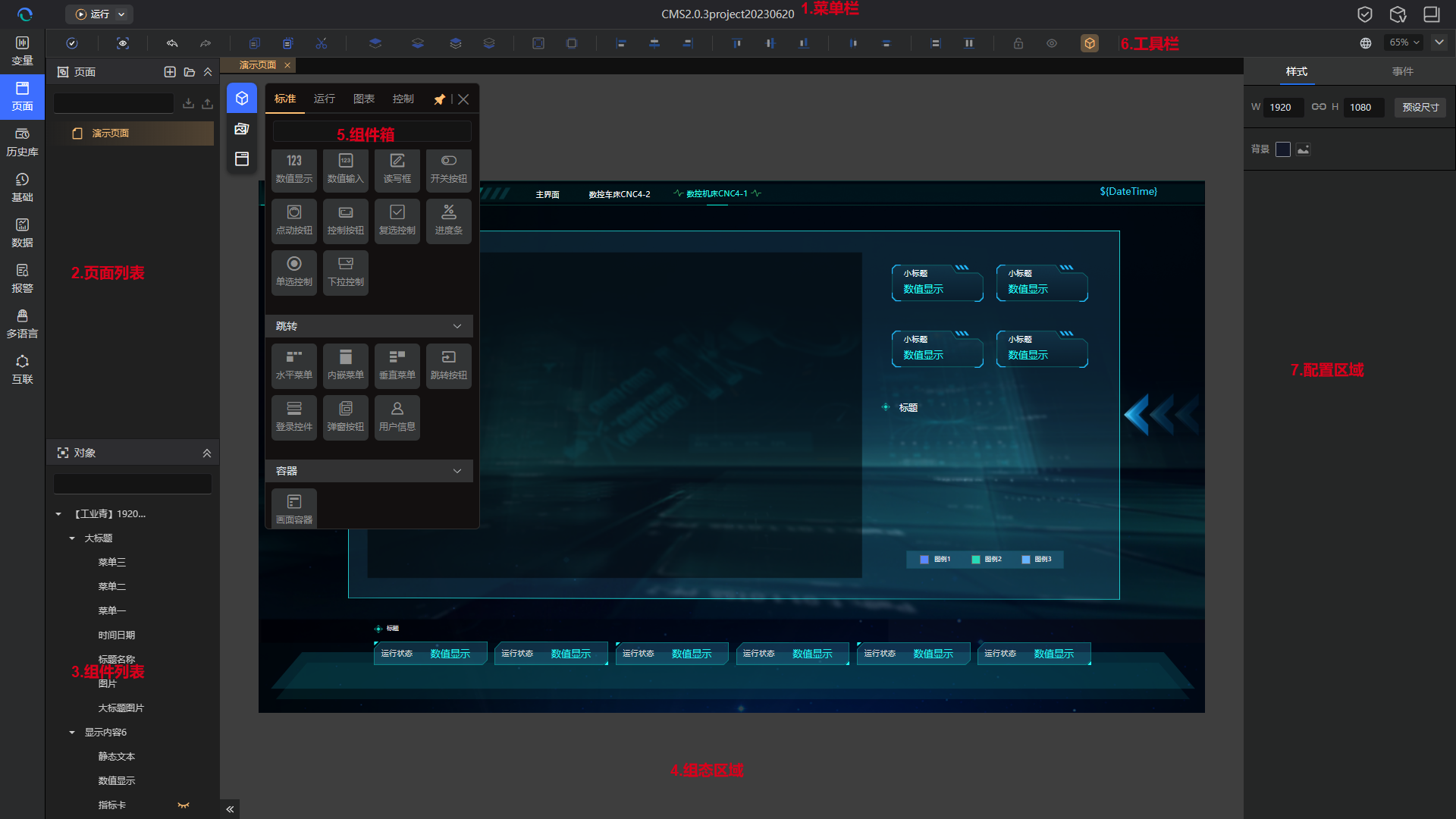Toggle the orange component box button
Screen dimensions: 1456x819
(x=1090, y=43)
